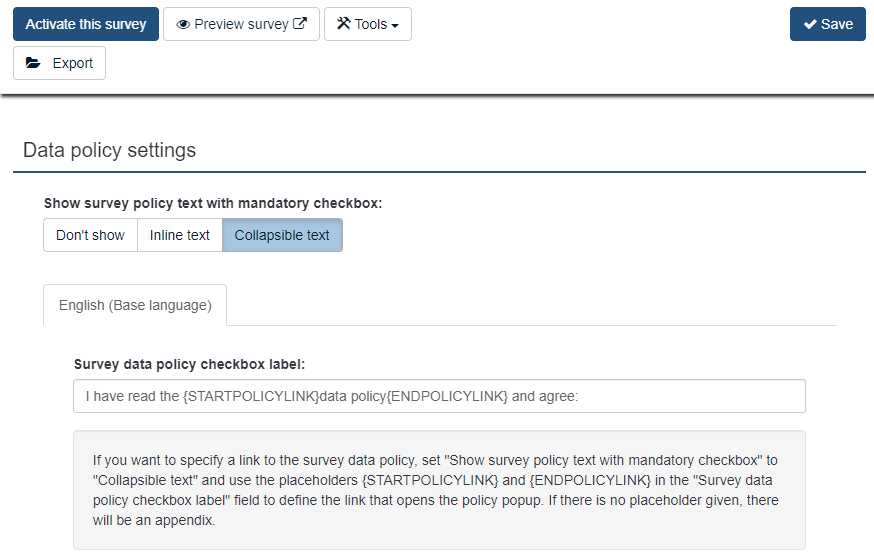Select the Don't show policy option
Viewport: 874px width, 559px height.
90,235
